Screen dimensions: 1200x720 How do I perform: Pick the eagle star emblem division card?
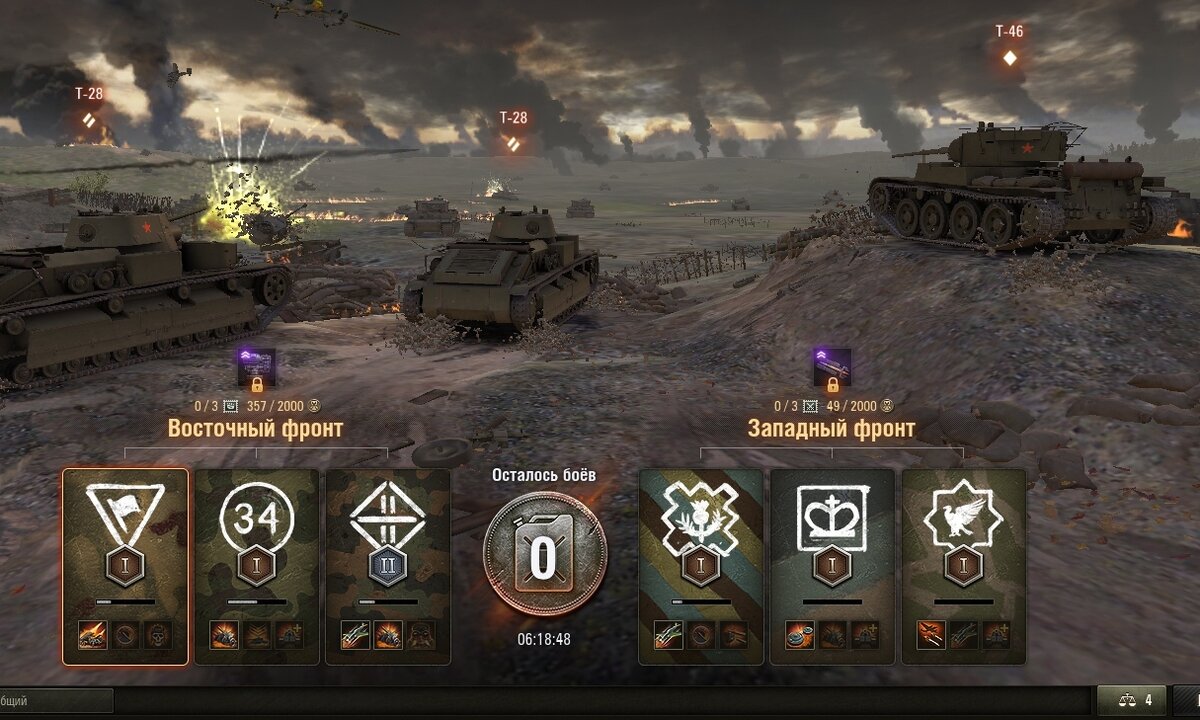(964, 567)
